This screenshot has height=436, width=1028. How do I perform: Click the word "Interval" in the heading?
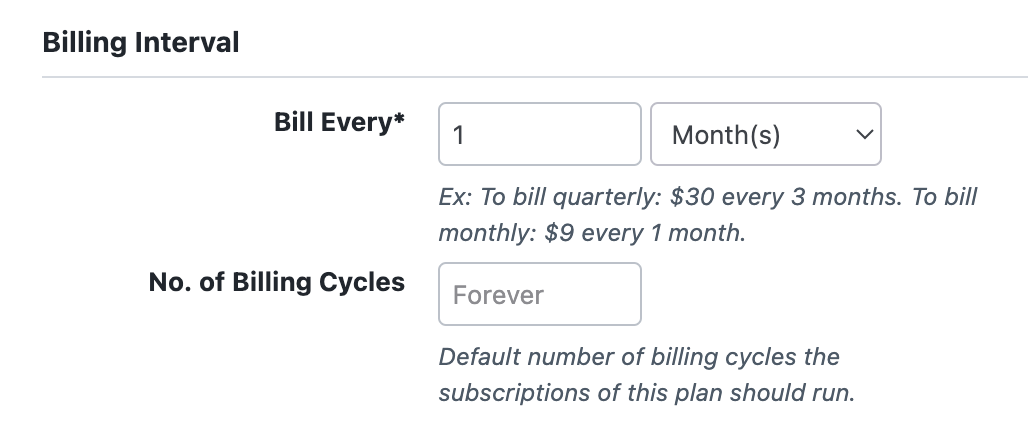click(189, 43)
